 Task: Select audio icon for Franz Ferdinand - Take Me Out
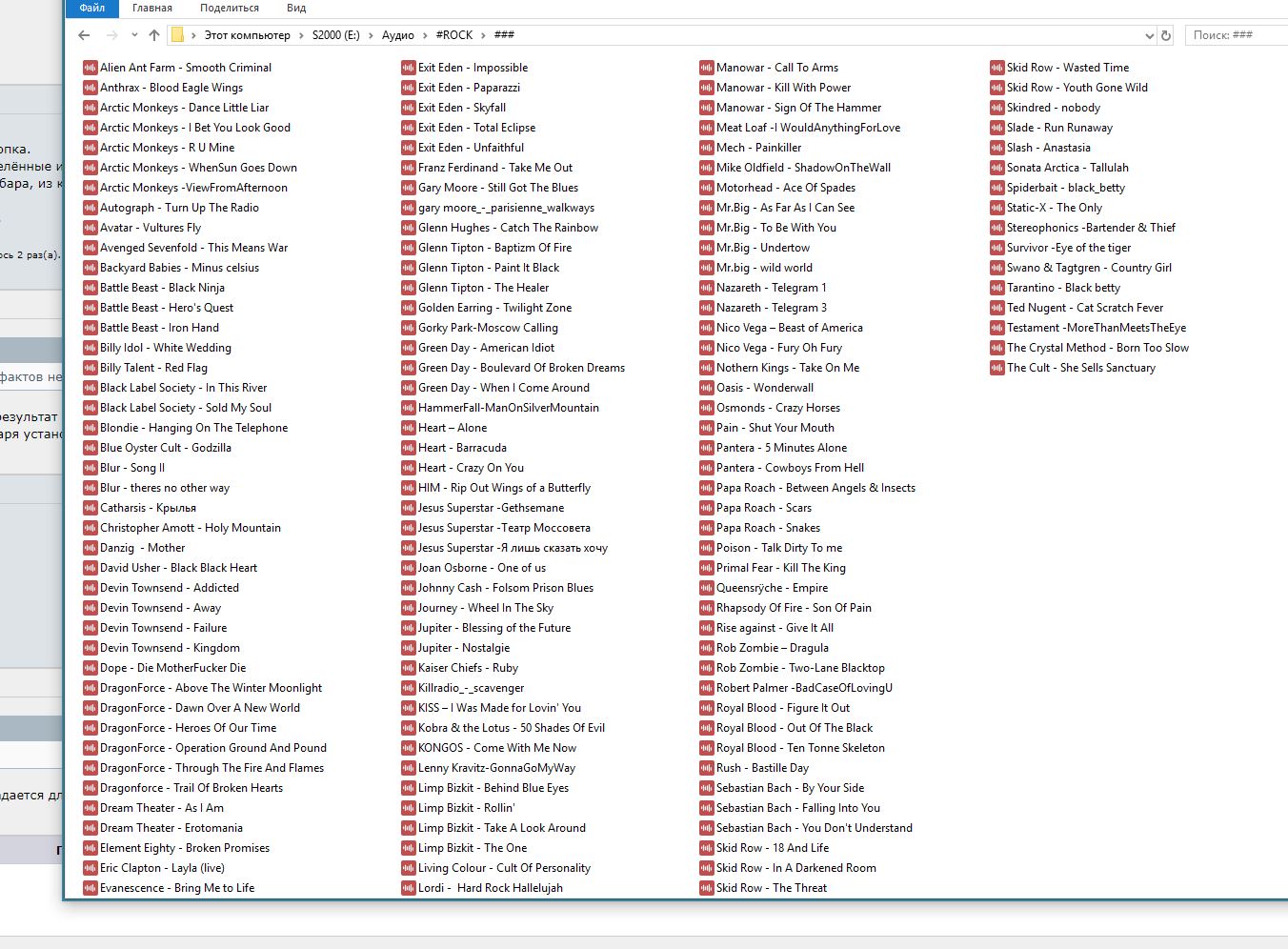[409, 168]
